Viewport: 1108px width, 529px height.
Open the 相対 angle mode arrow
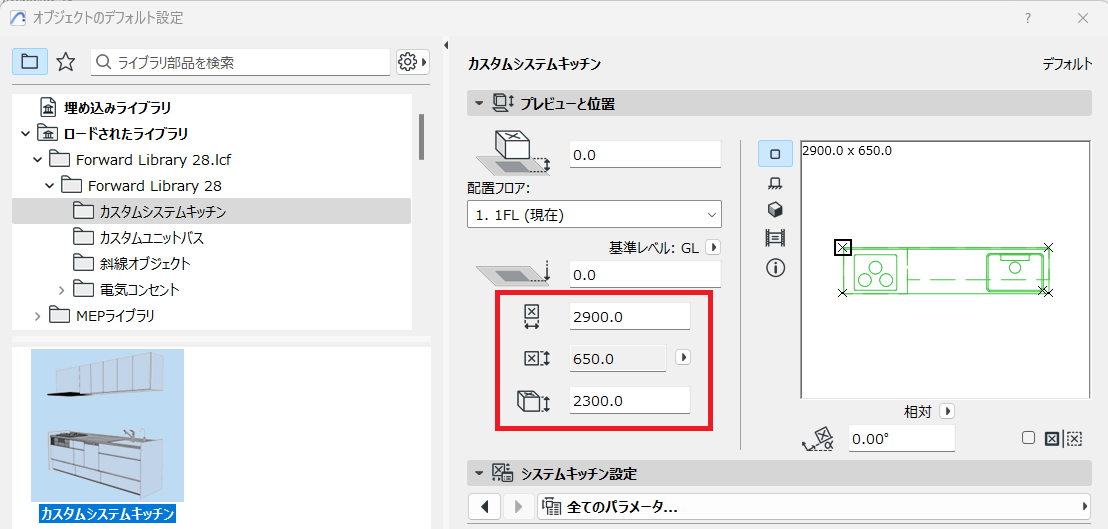[x=948, y=410]
